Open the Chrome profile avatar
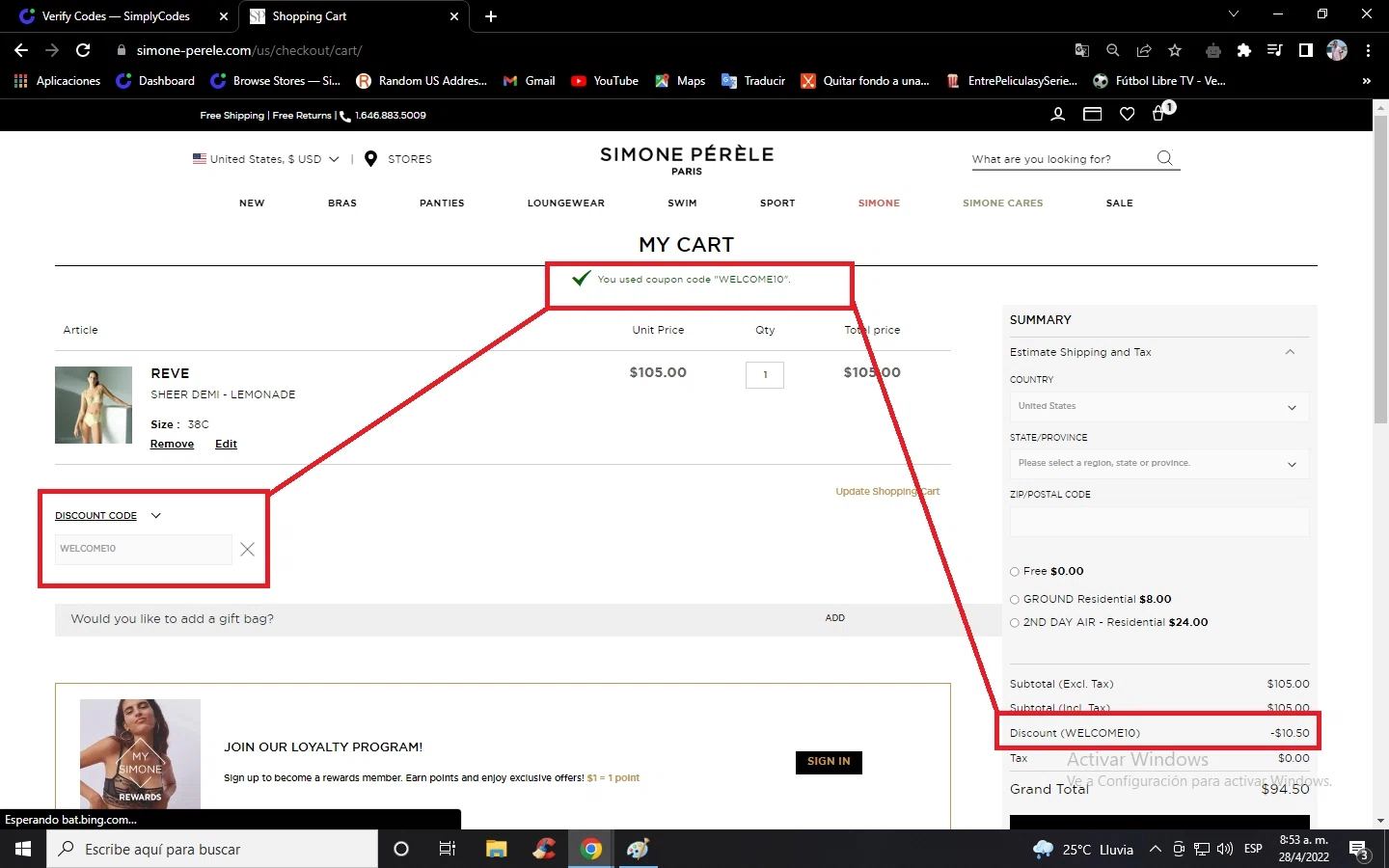This screenshot has width=1389, height=868. point(1337,50)
